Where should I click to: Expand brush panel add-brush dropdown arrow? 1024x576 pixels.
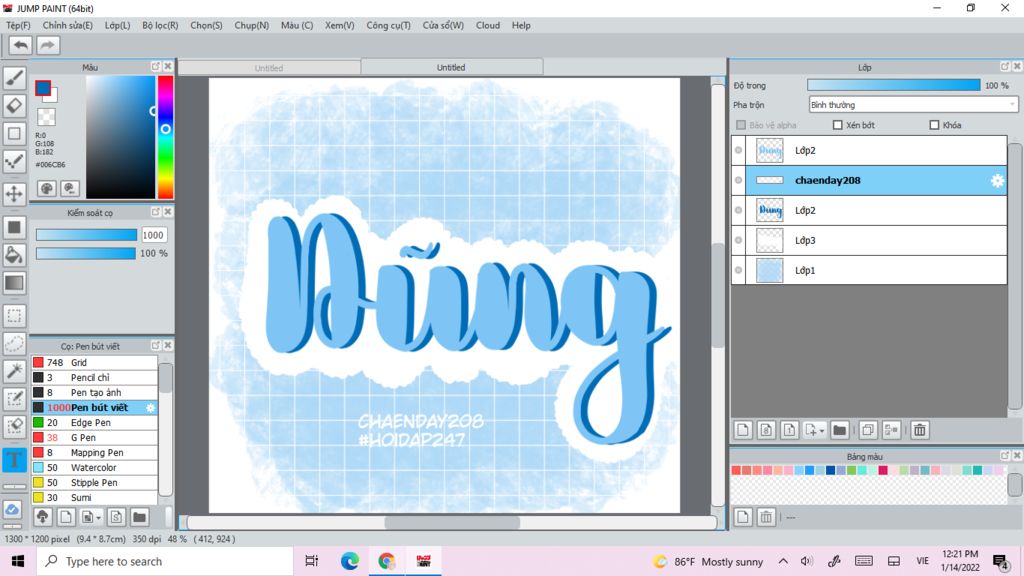click(x=98, y=518)
